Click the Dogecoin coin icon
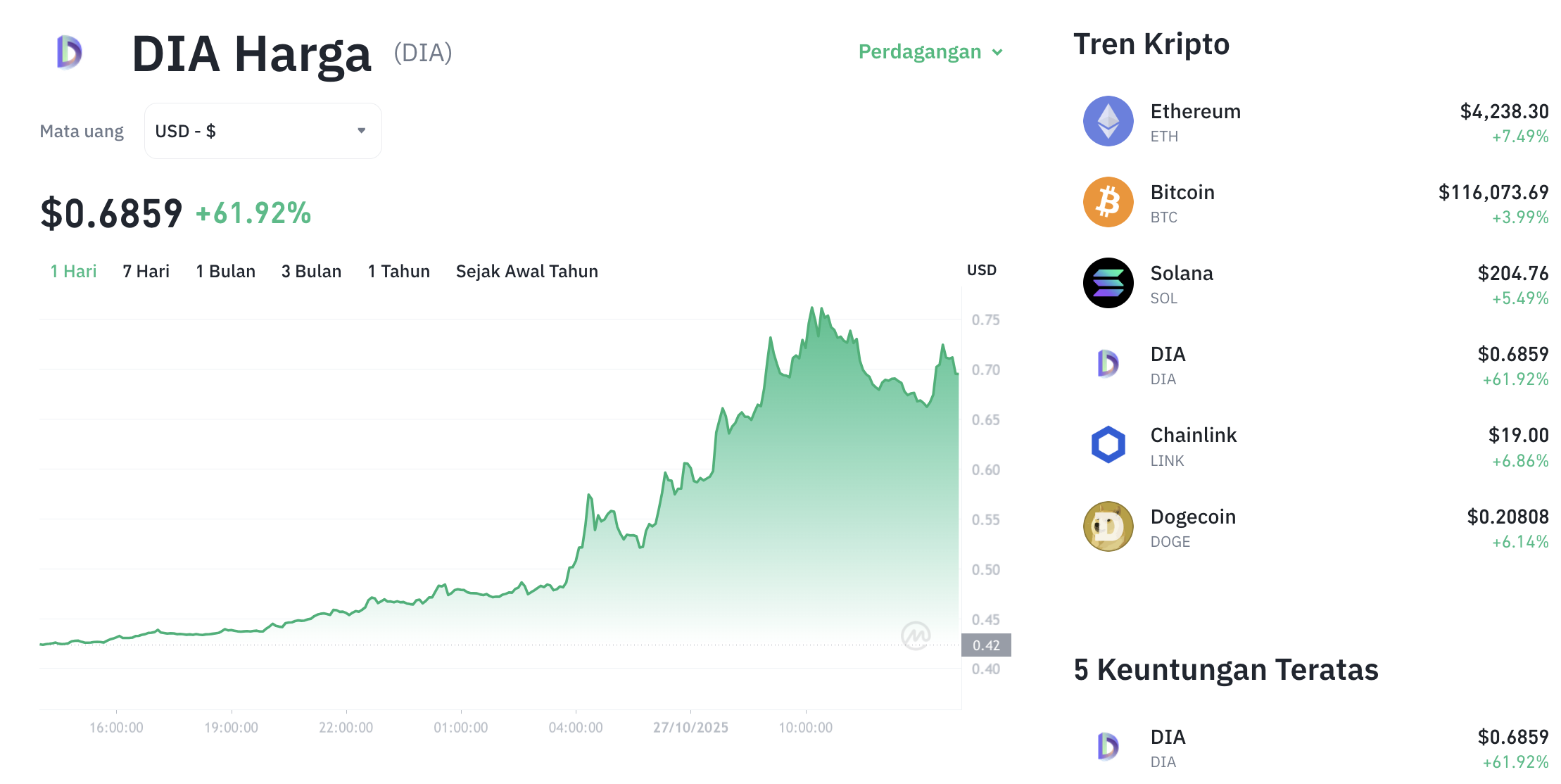This screenshot has width=1561, height=784. (1108, 526)
